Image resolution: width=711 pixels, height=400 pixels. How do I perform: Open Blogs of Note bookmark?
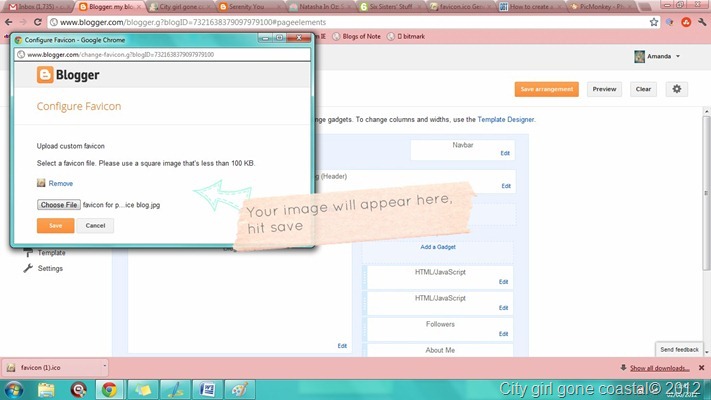coord(356,36)
